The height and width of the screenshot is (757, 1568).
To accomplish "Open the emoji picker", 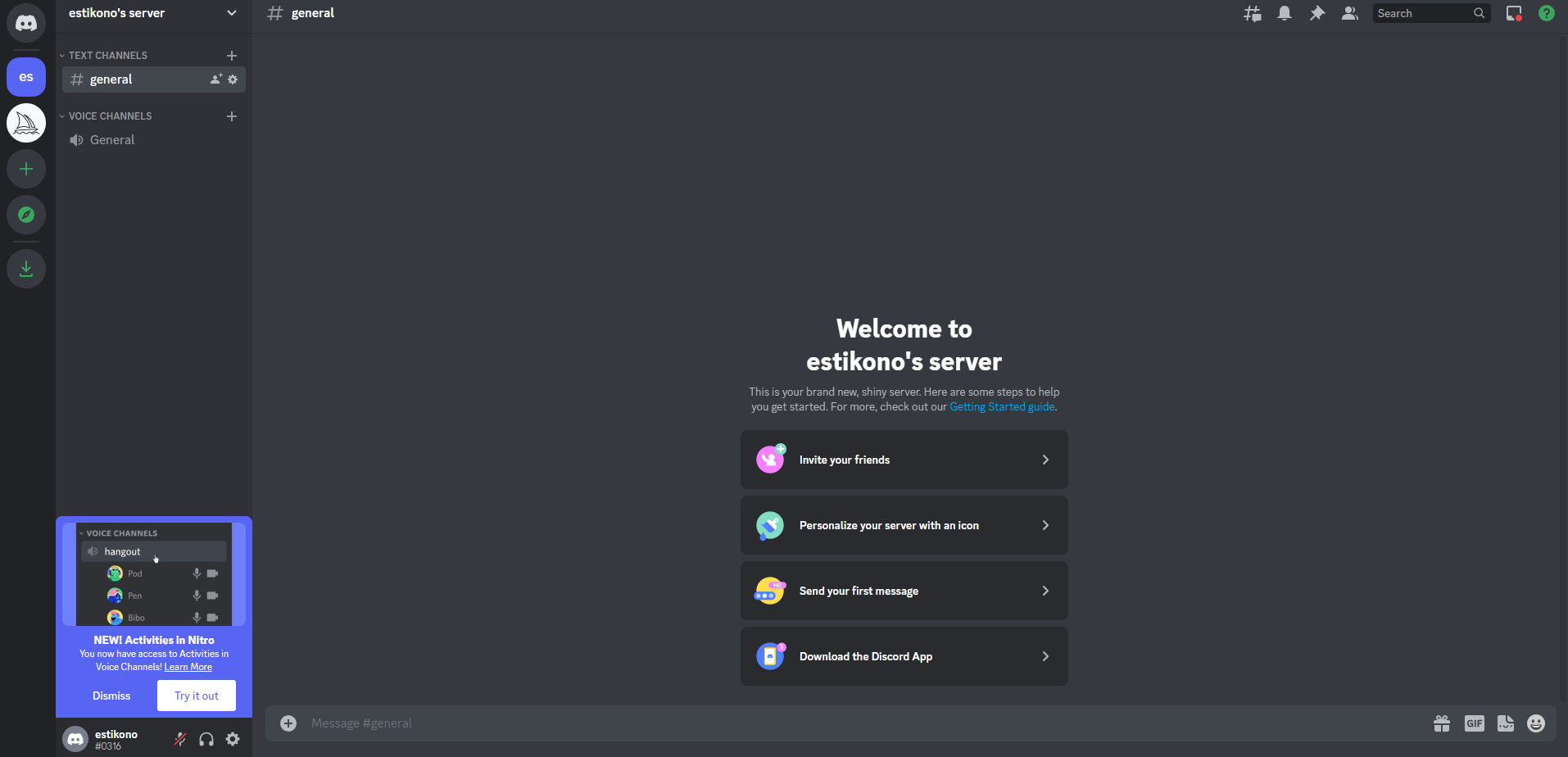I will 1536,723.
